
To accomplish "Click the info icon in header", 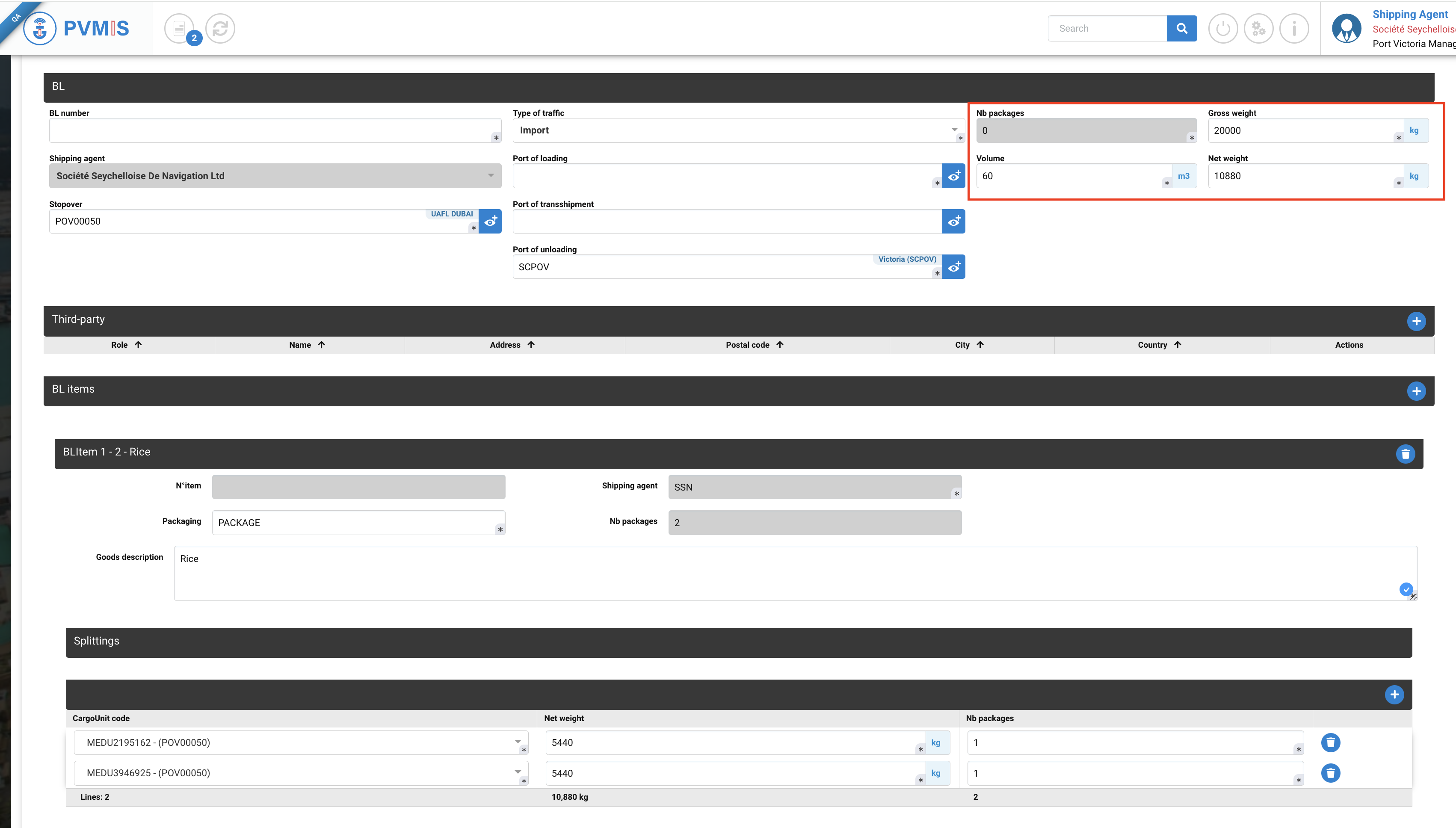I will point(1294,28).
